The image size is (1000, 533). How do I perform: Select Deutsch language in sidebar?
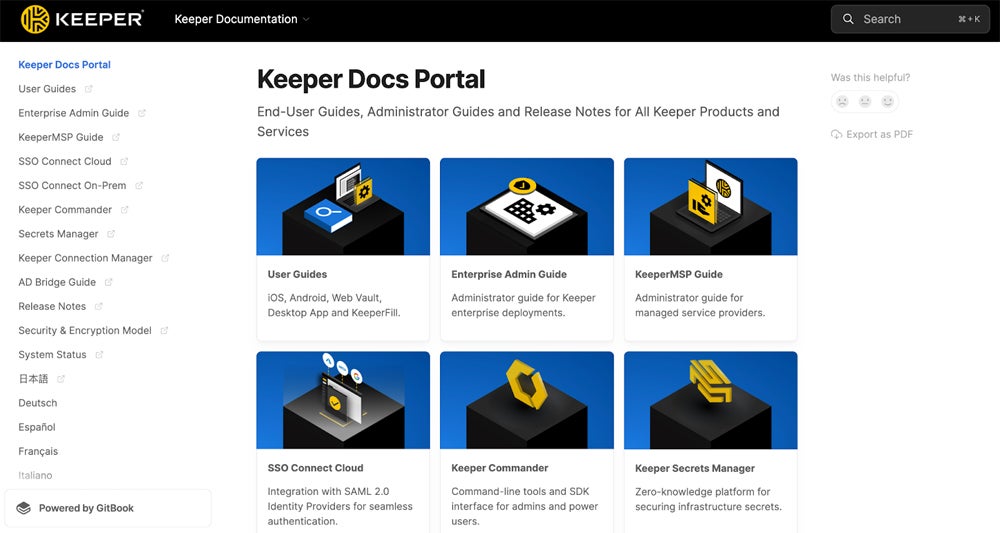(x=38, y=403)
